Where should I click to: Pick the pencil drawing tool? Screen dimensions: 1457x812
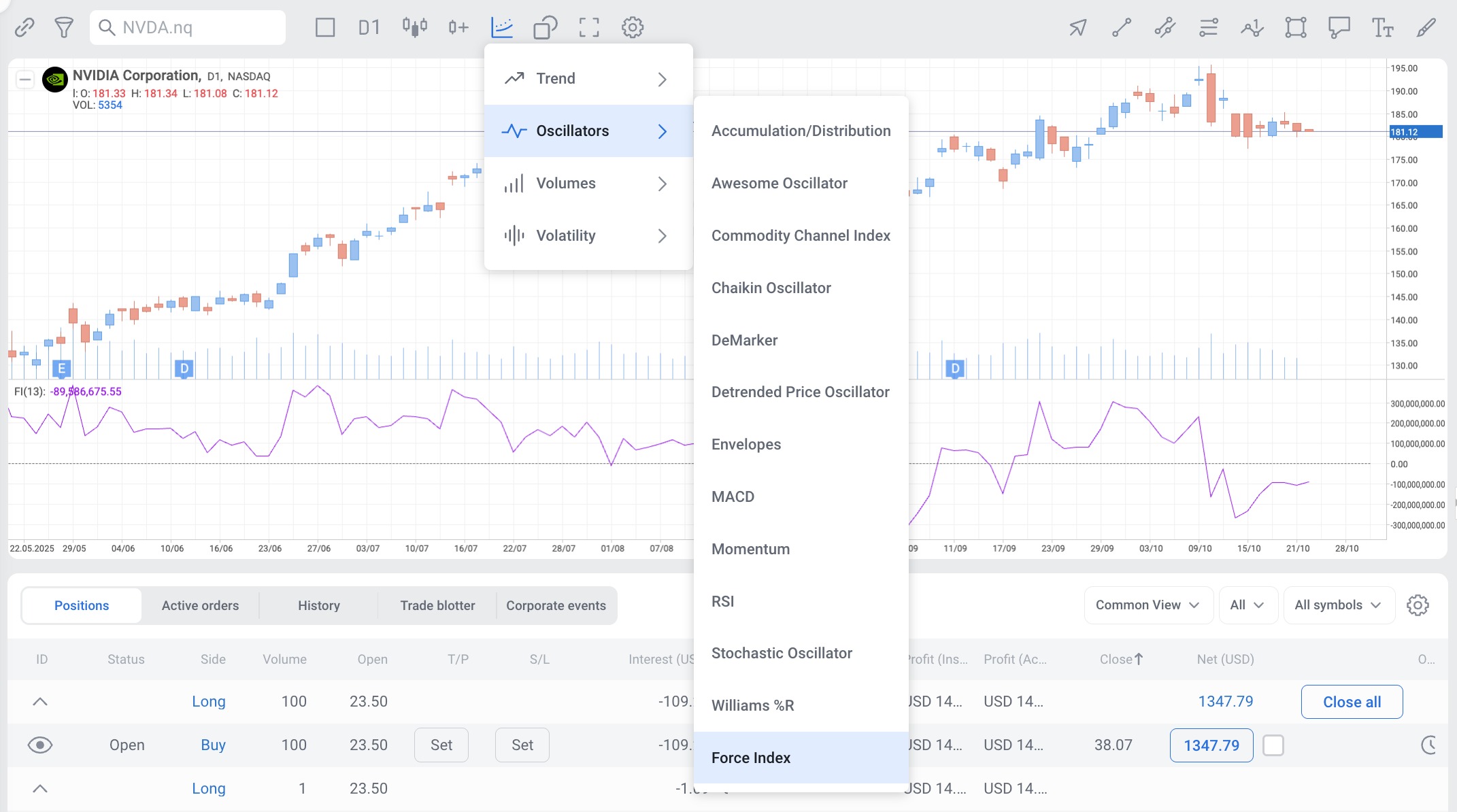(x=1426, y=27)
